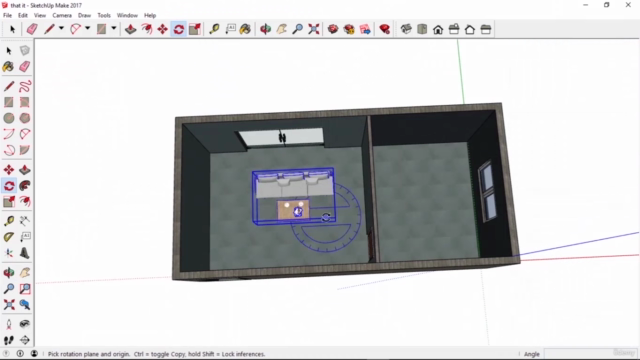This screenshot has width=640, height=360.
Task: Open the Extension Warehouse ruby icon
Action: tap(384, 29)
